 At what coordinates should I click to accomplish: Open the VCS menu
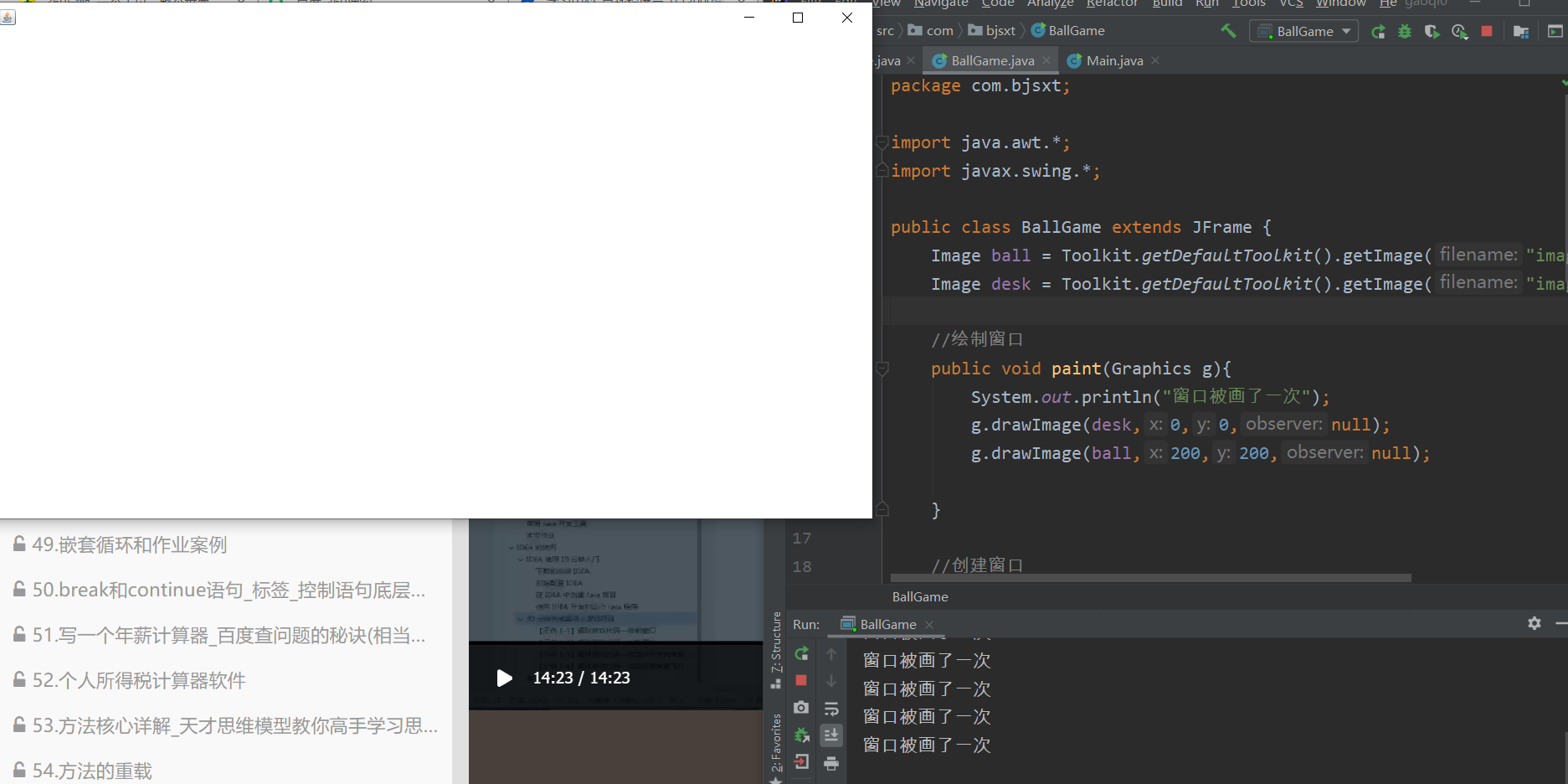pyautogui.click(x=1291, y=3)
